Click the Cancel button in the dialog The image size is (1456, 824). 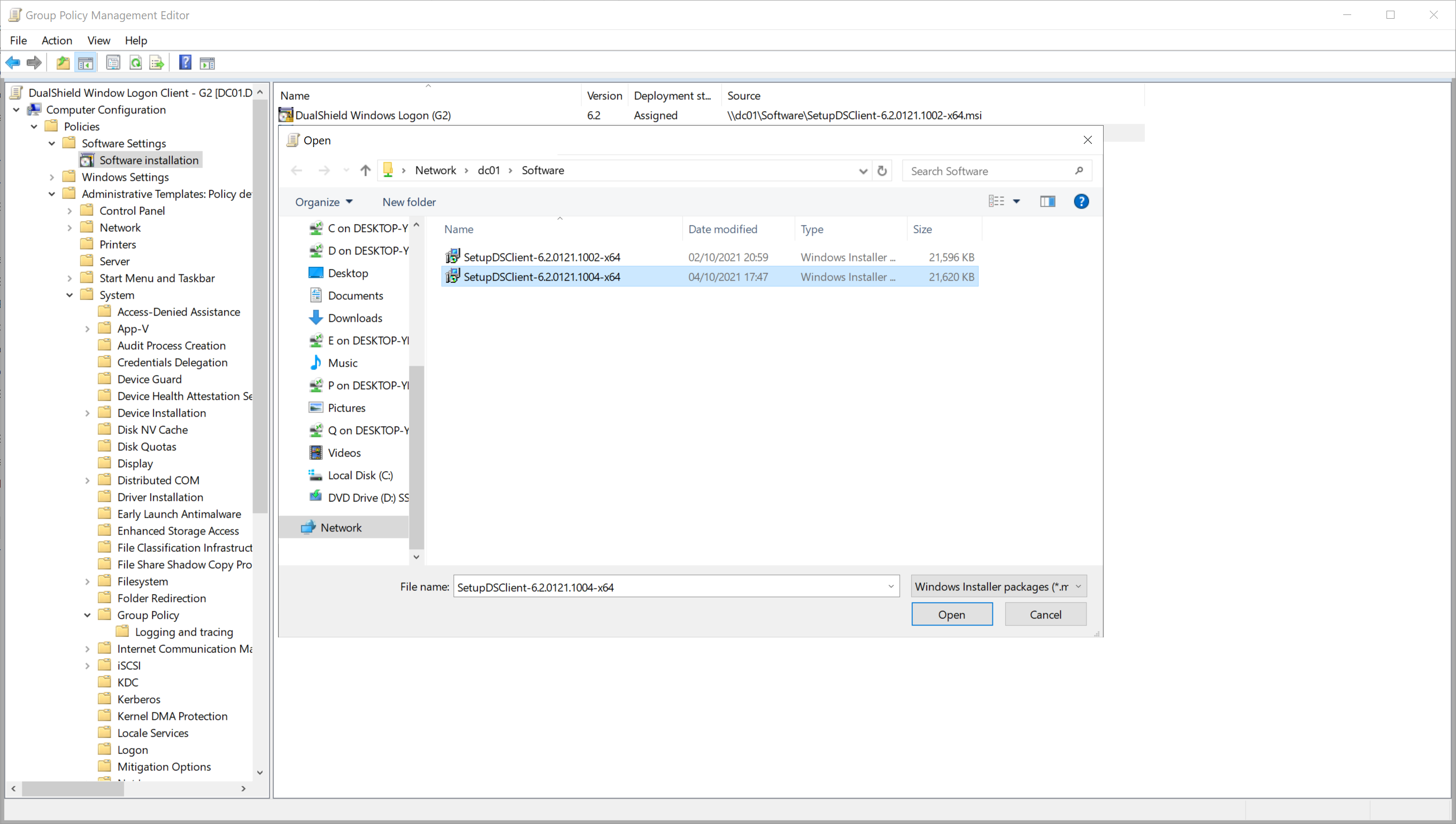[1045, 614]
